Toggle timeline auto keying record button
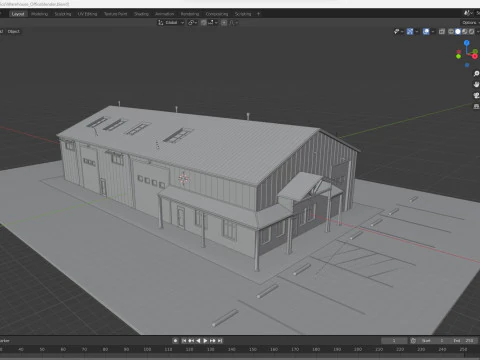480x360 pixels. coord(175,341)
